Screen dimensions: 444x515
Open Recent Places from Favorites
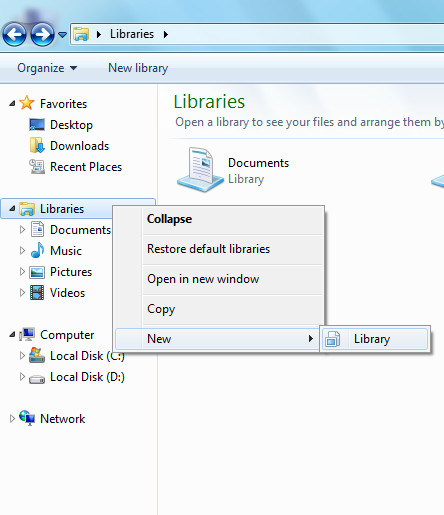point(86,167)
